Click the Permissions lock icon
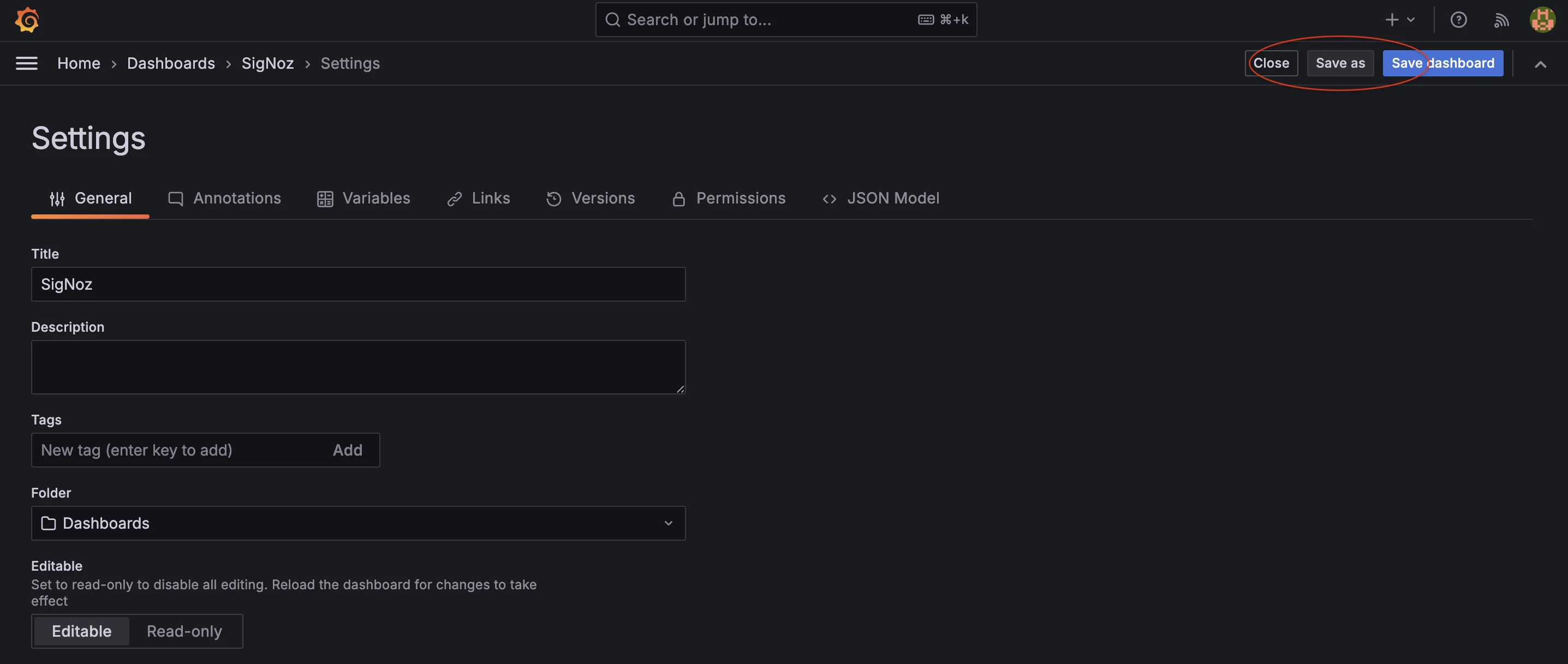Screen dimensions: 1568x664 679,199
